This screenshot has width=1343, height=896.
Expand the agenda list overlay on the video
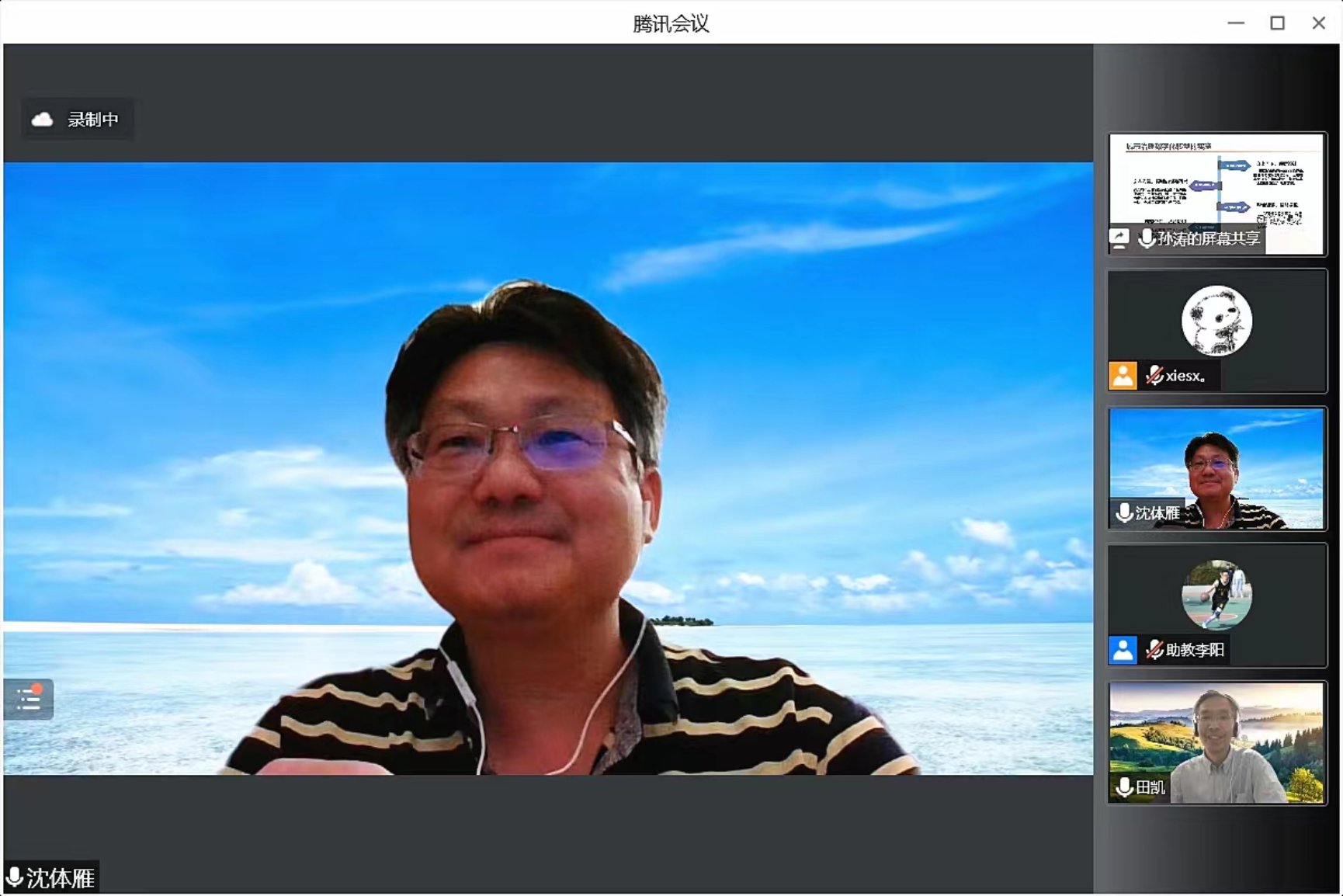click(29, 698)
